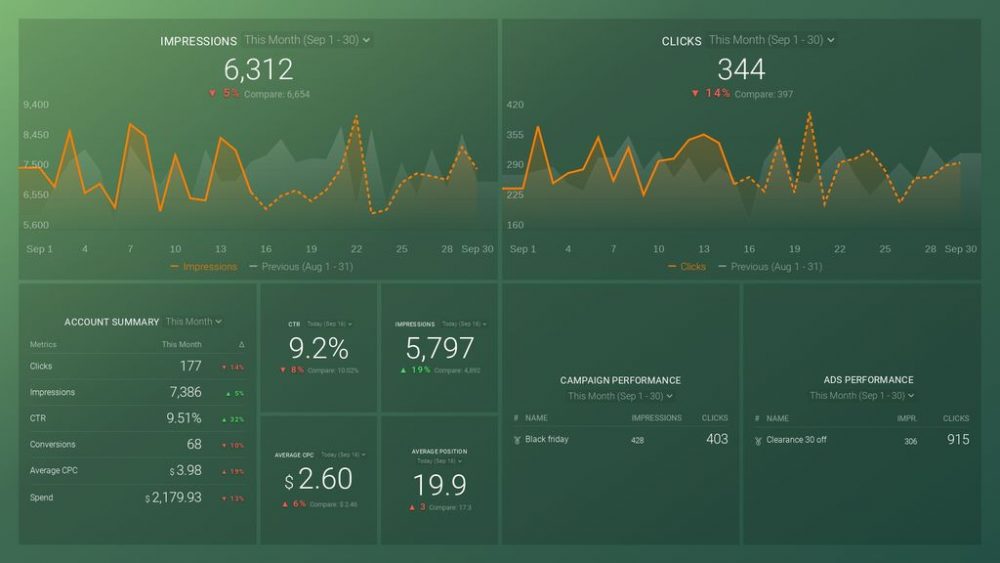Screen dimensions: 1000x563
Task: Toggle the orange Impressions series in chart legend
Action: click(x=204, y=267)
